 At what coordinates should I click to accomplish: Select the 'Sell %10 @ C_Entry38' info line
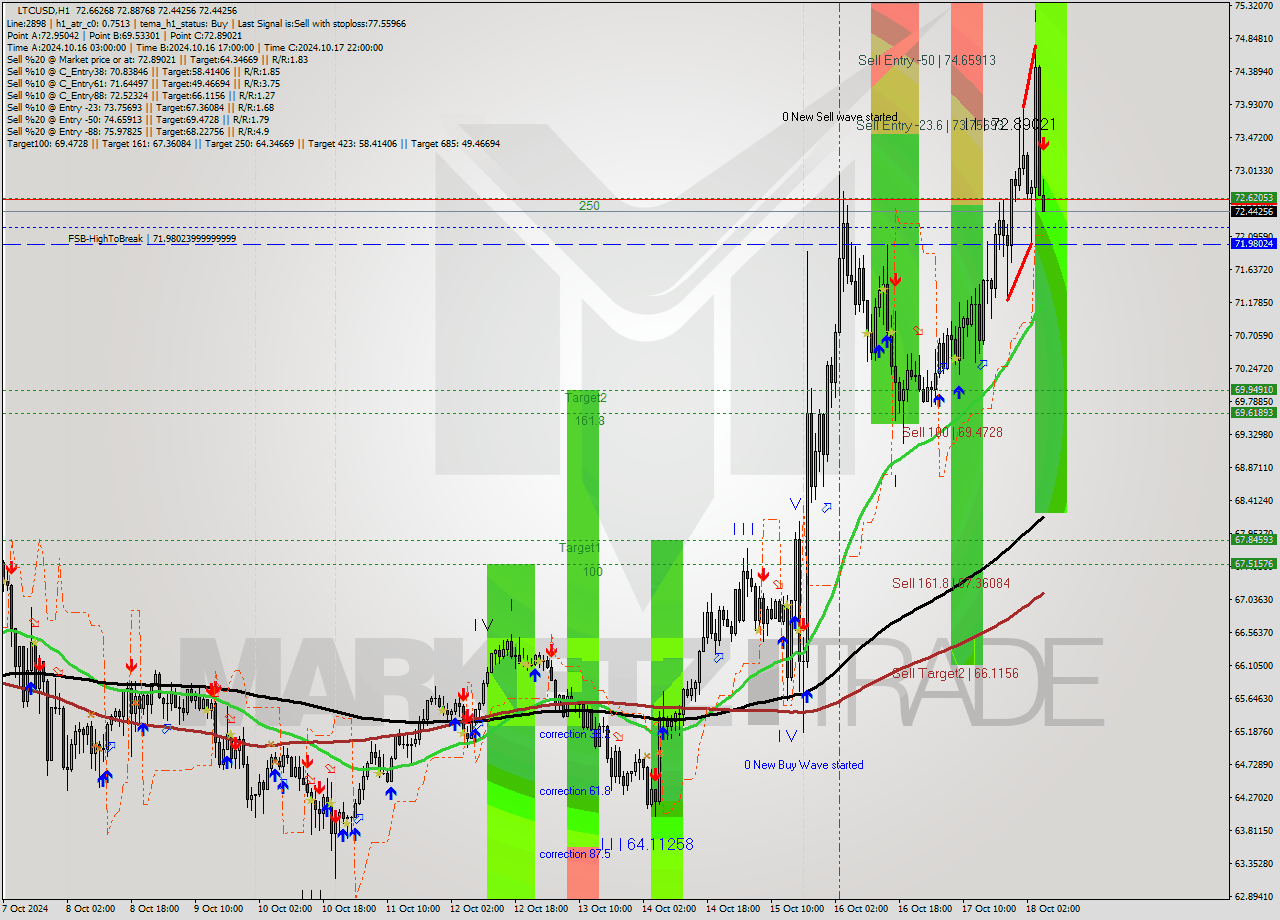(143, 71)
